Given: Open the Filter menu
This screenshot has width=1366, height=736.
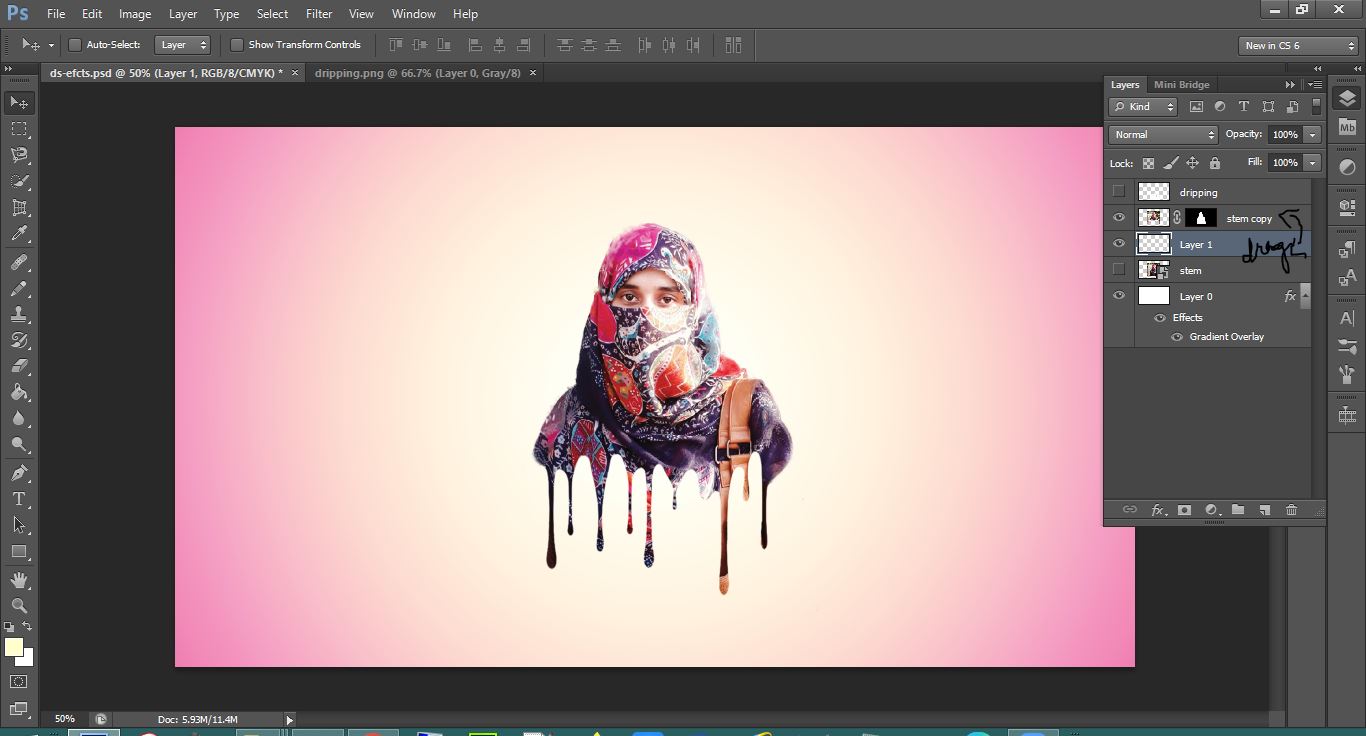Looking at the screenshot, I should tap(319, 14).
